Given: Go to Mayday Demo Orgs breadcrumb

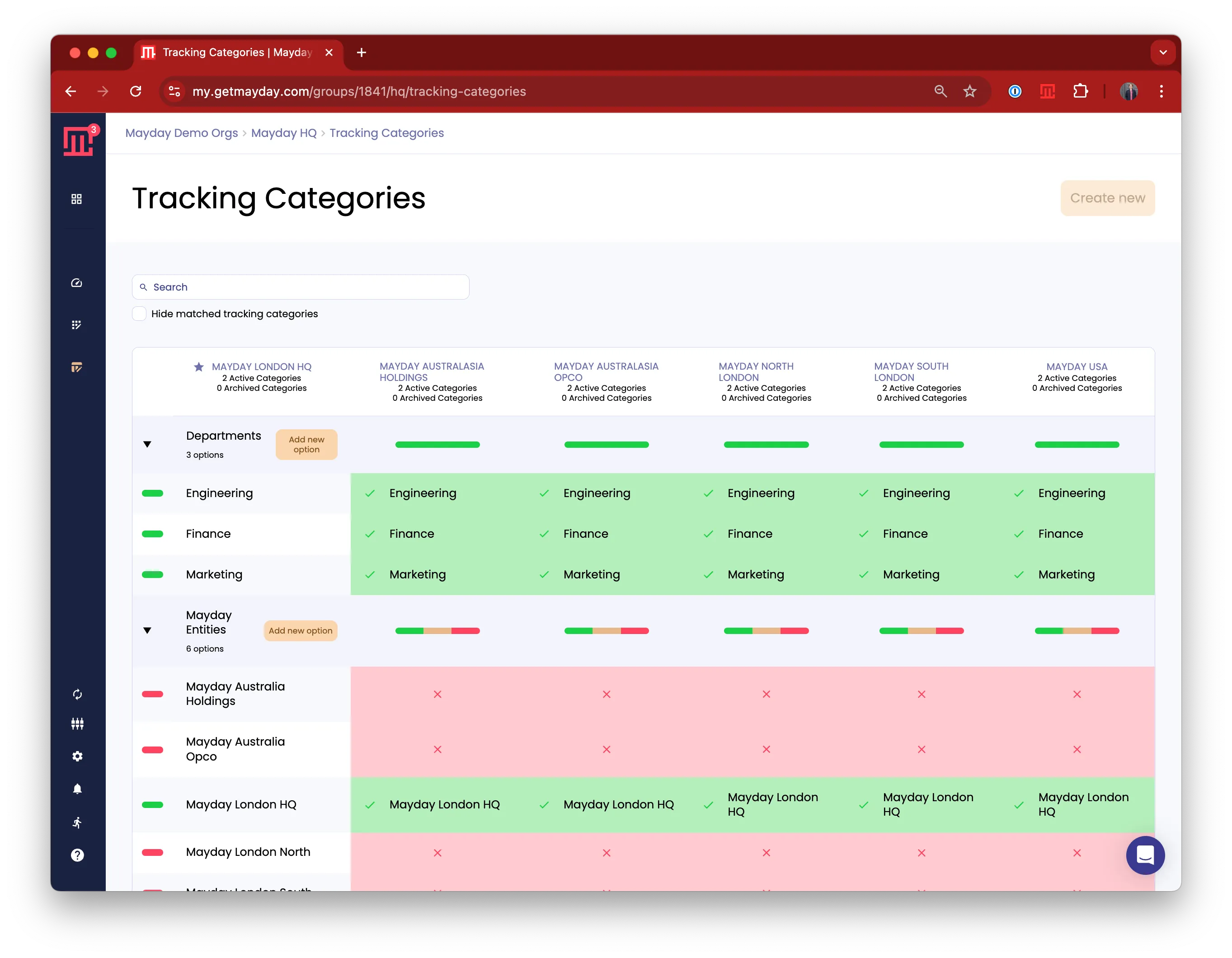Looking at the screenshot, I should (182, 133).
